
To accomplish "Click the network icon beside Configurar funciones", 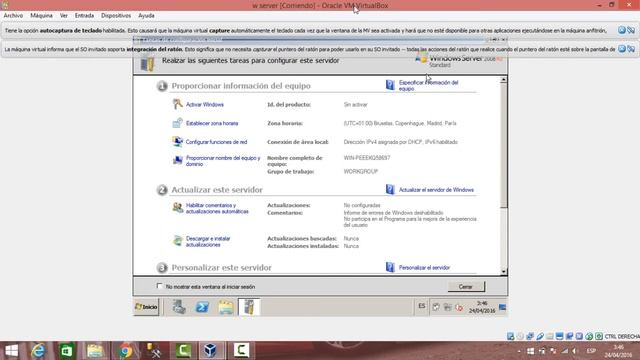I will coord(177,142).
